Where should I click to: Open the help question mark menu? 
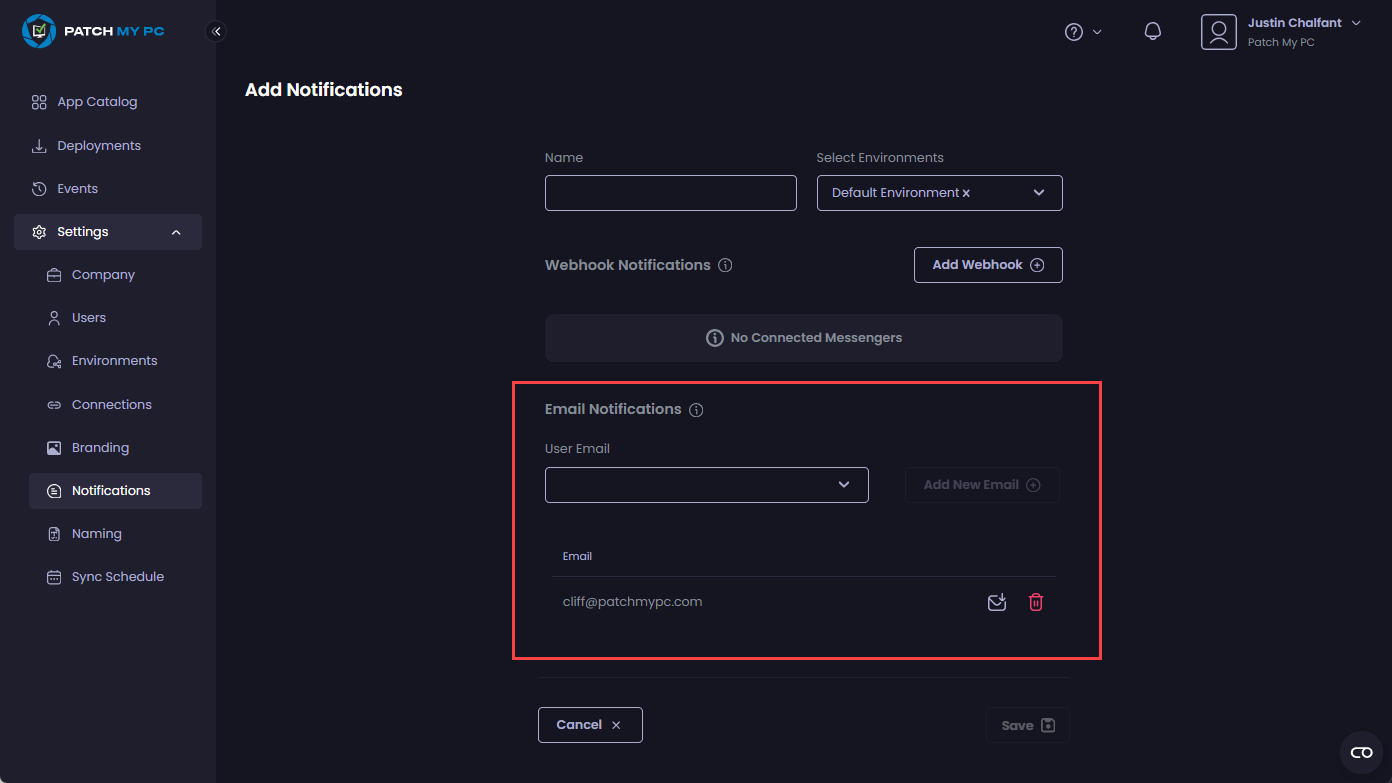coord(1082,32)
